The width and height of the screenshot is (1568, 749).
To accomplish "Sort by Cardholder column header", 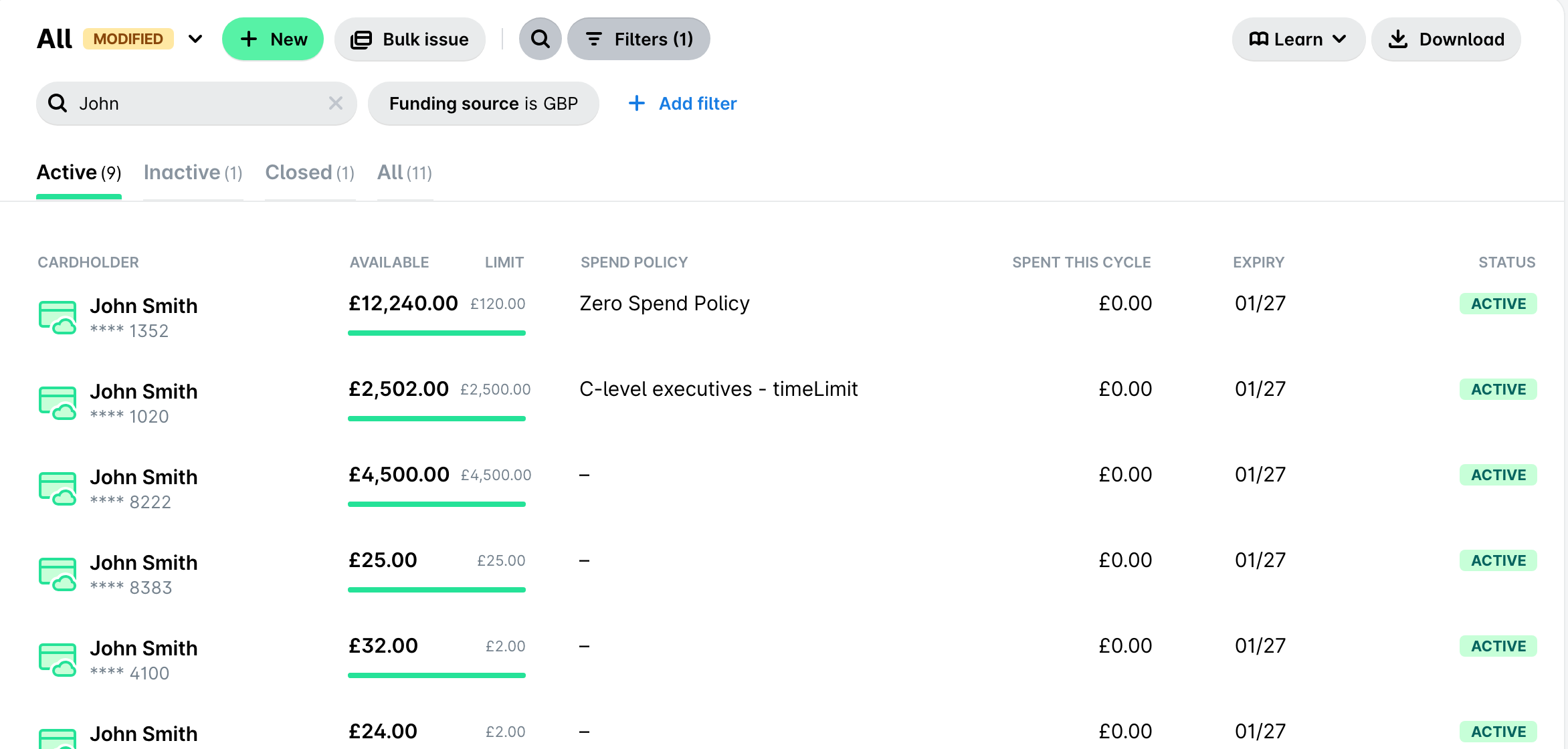I will (88, 262).
